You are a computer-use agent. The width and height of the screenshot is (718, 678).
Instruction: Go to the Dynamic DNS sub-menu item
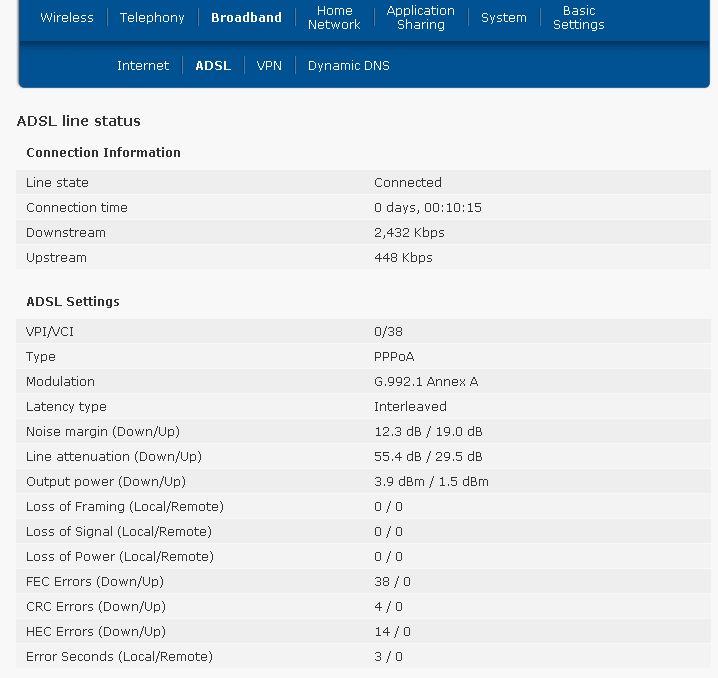click(348, 66)
